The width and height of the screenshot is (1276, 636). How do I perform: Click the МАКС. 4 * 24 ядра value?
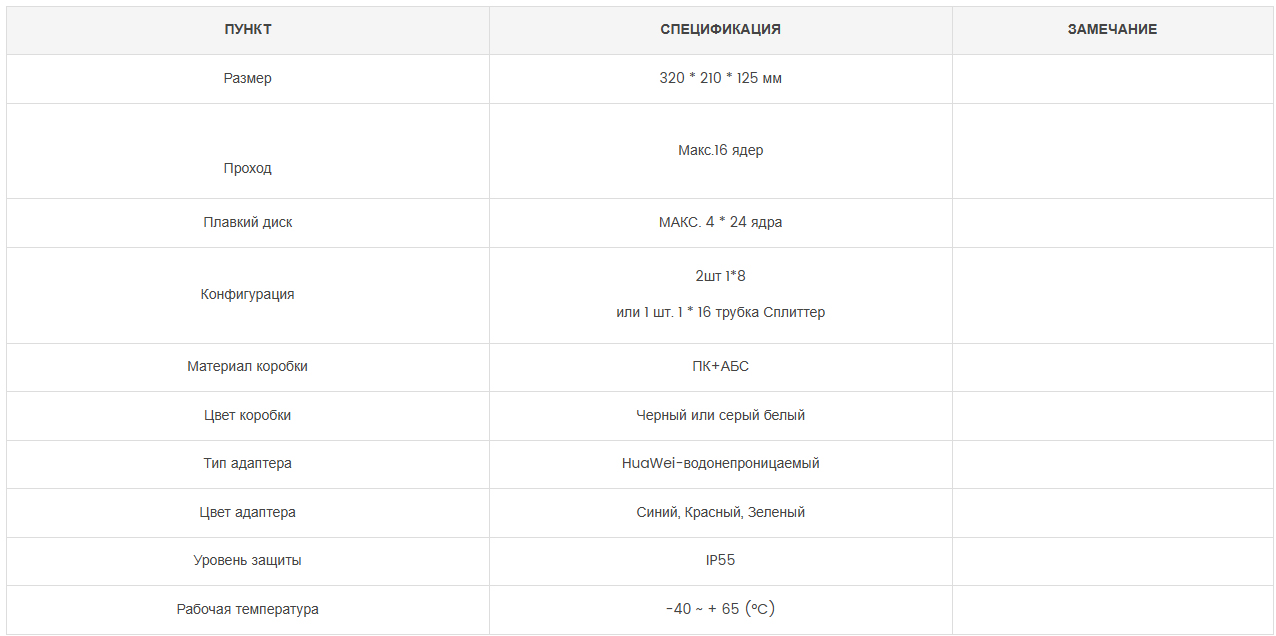click(720, 222)
